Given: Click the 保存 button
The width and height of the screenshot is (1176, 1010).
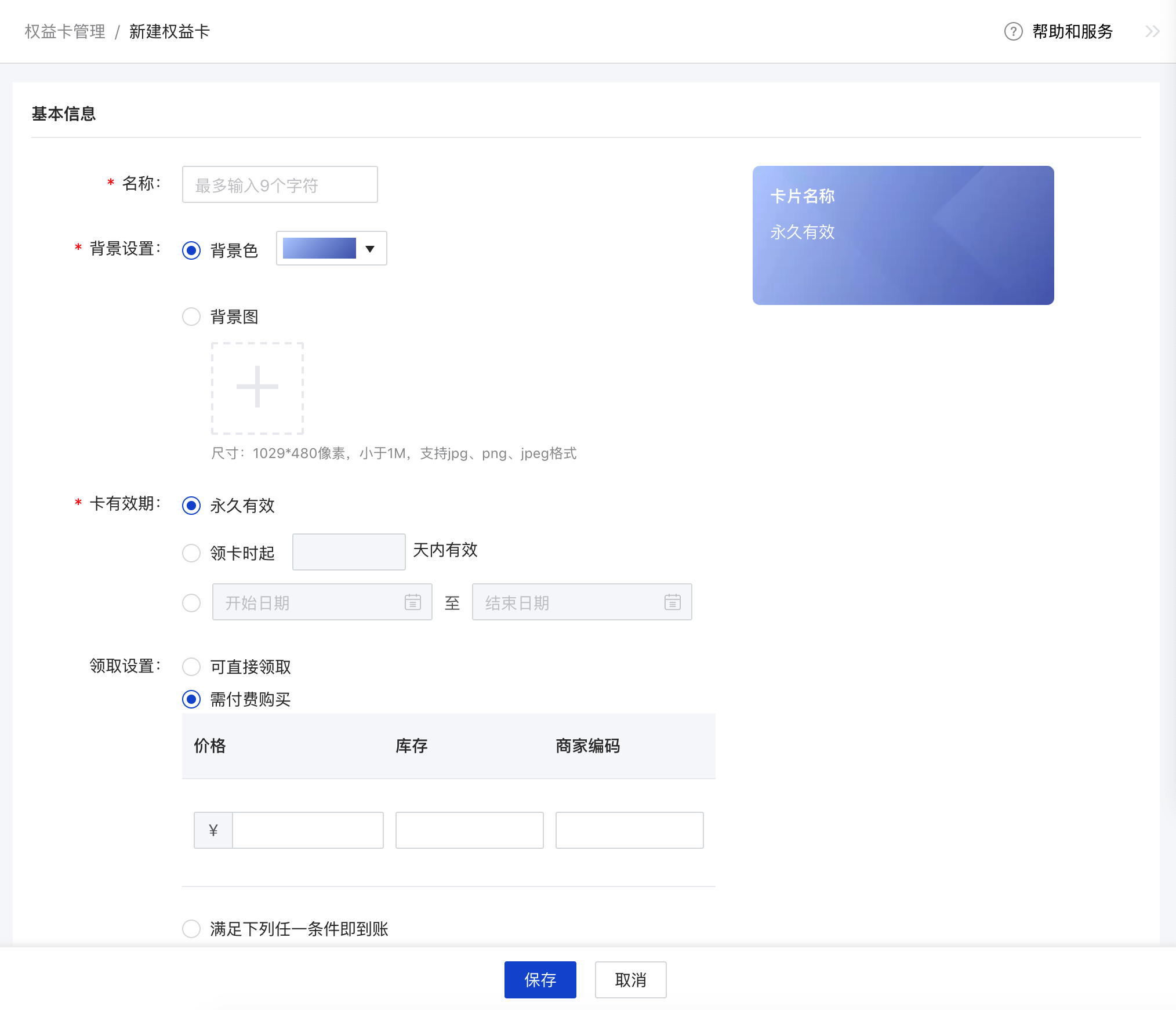Looking at the screenshot, I should point(540,980).
